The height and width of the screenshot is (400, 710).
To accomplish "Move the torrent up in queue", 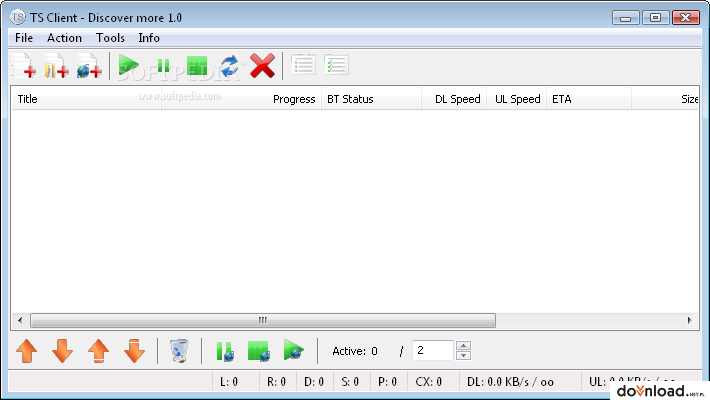I will [27, 351].
